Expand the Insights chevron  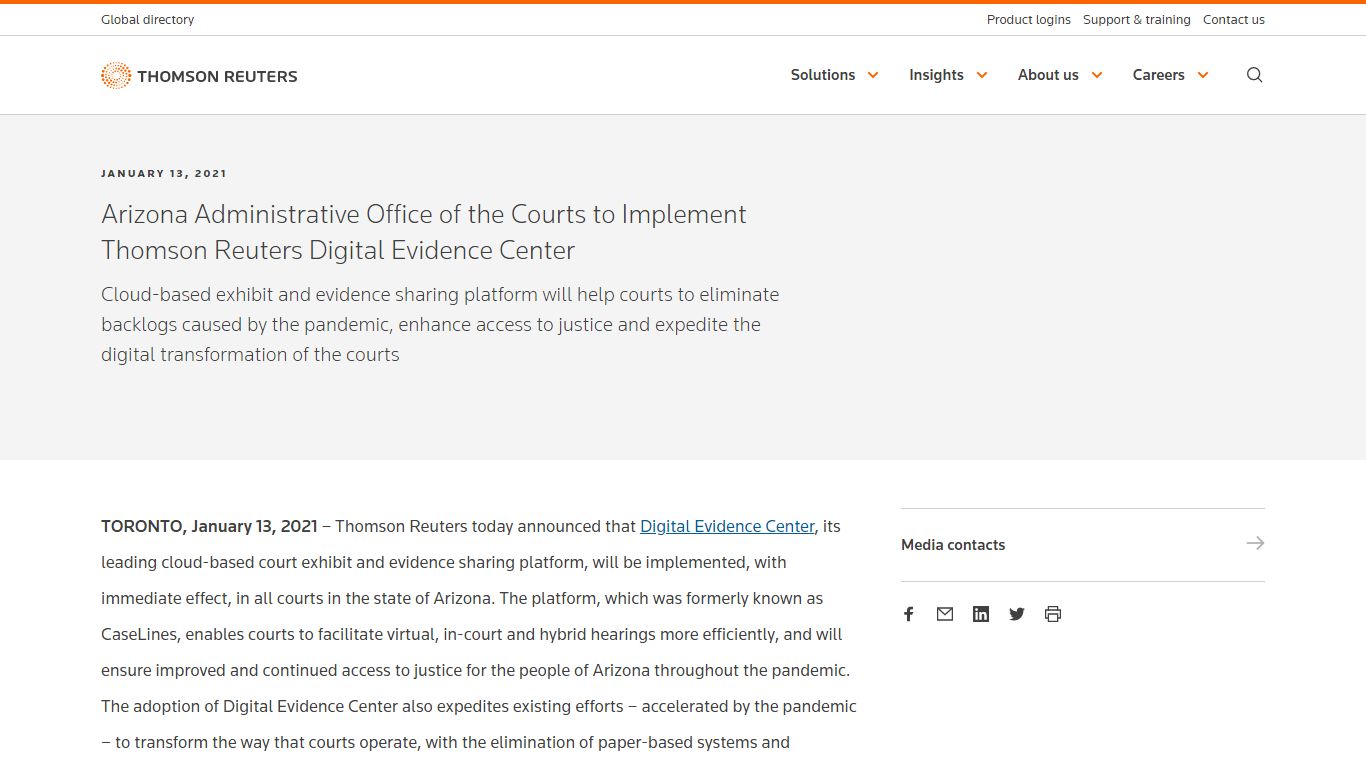[x=982, y=75]
